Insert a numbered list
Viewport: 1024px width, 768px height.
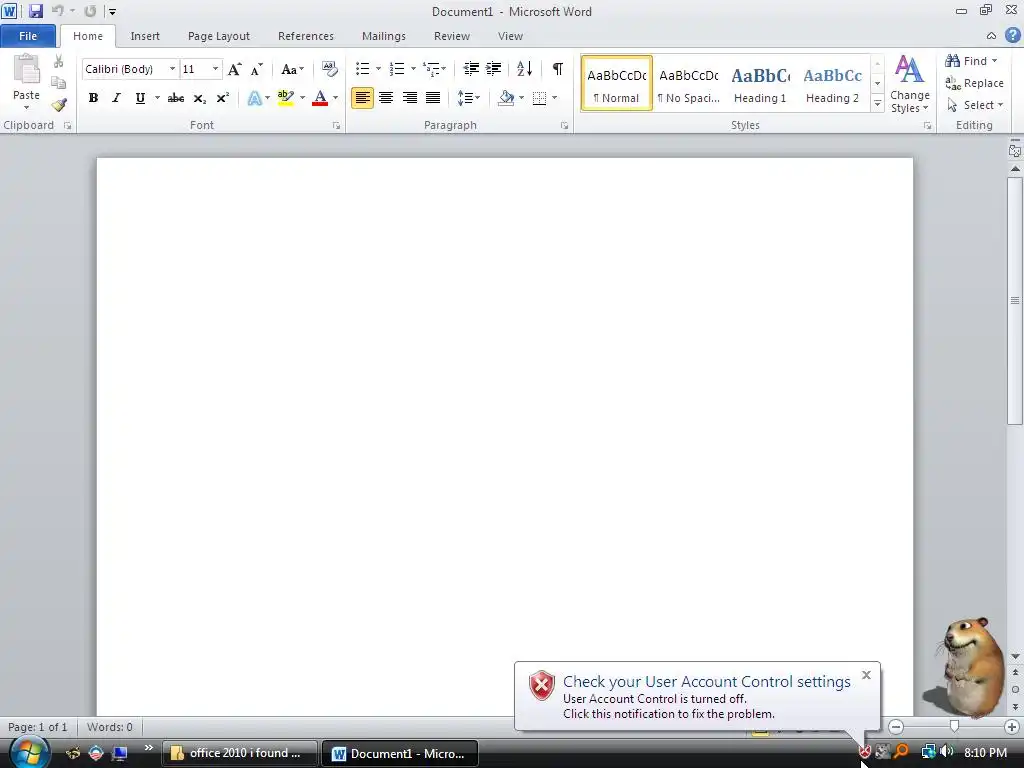point(397,69)
